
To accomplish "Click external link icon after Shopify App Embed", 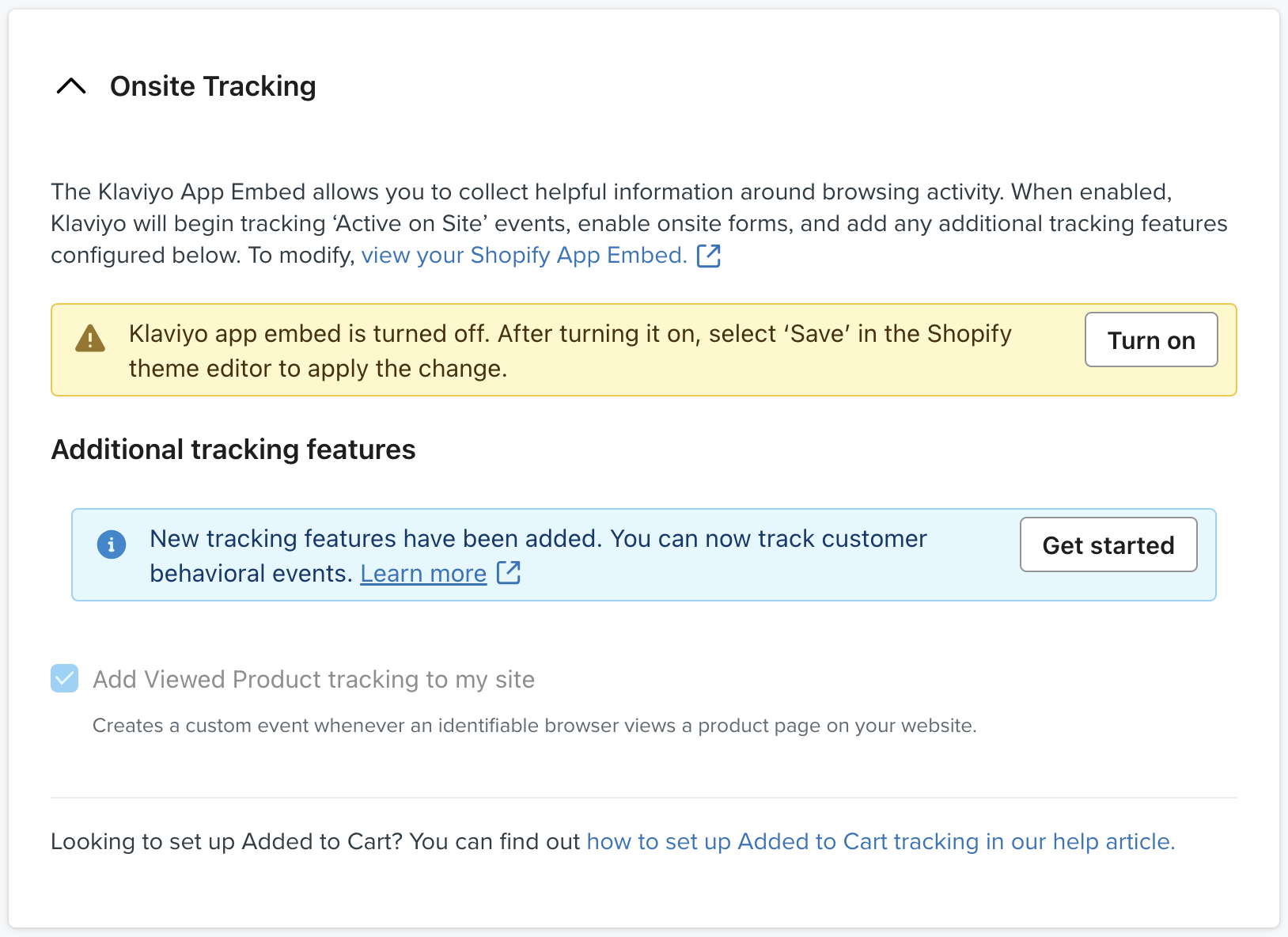I will (x=708, y=255).
